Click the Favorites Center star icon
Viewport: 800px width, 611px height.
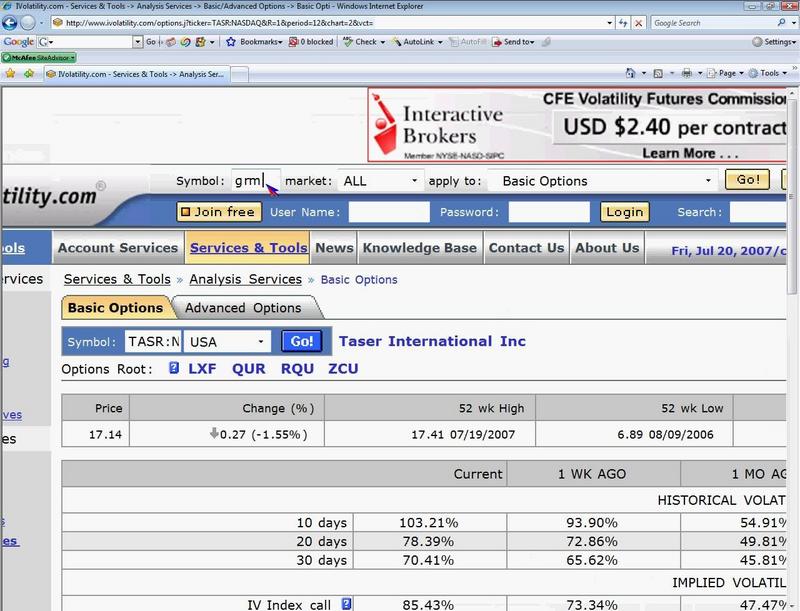click(x=10, y=74)
